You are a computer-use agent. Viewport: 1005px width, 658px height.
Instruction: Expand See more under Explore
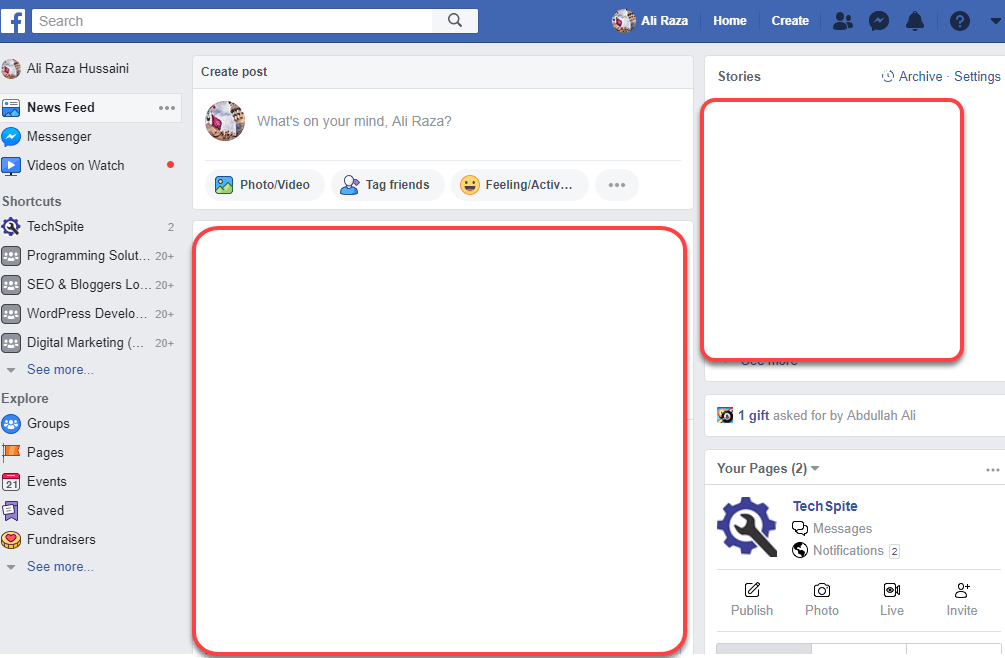pyautogui.click(x=60, y=567)
